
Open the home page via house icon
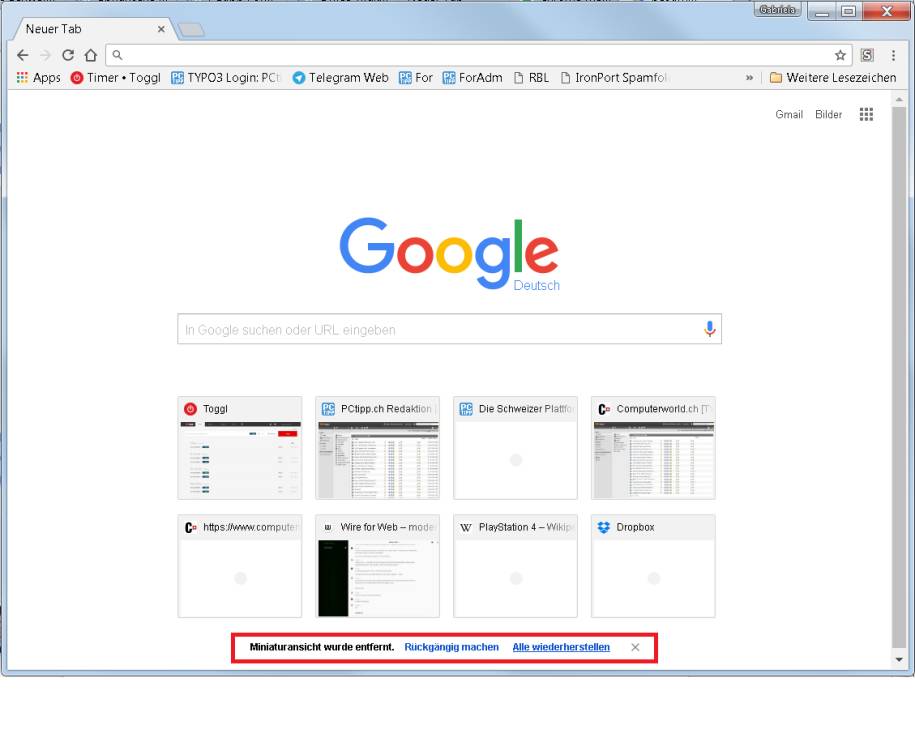click(90, 55)
